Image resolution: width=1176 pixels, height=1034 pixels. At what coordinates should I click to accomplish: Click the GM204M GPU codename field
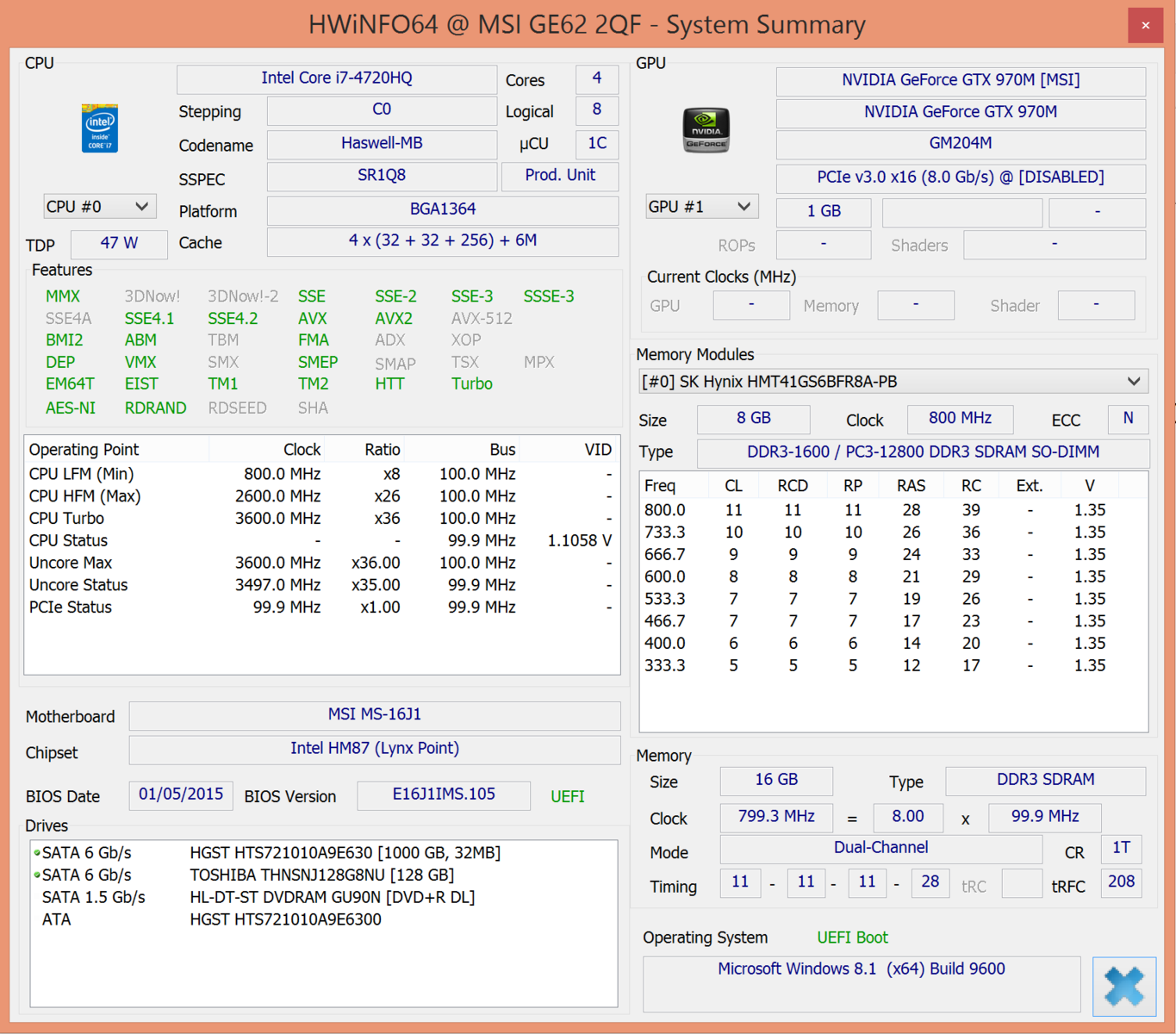(x=961, y=144)
